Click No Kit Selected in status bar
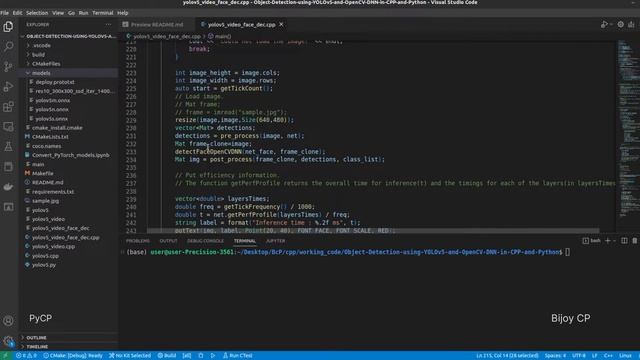The image size is (640, 360). (130, 356)
